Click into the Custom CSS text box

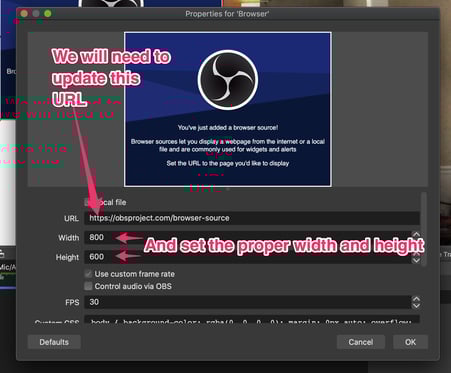[x=252, y=319]
